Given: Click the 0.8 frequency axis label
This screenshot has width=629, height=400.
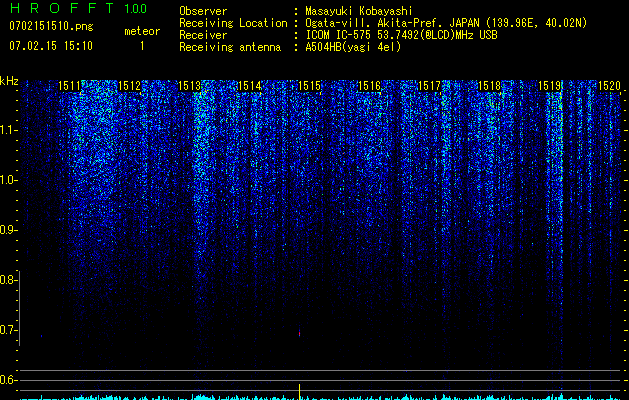Looking at the screenshot, I should [x=8, y=280].
